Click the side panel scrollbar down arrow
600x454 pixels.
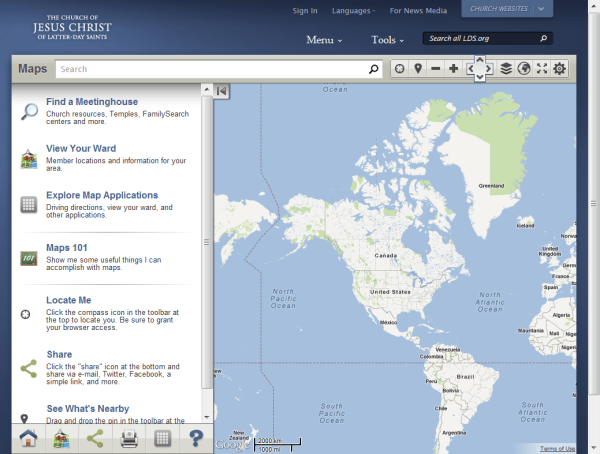tap(207, 417)
